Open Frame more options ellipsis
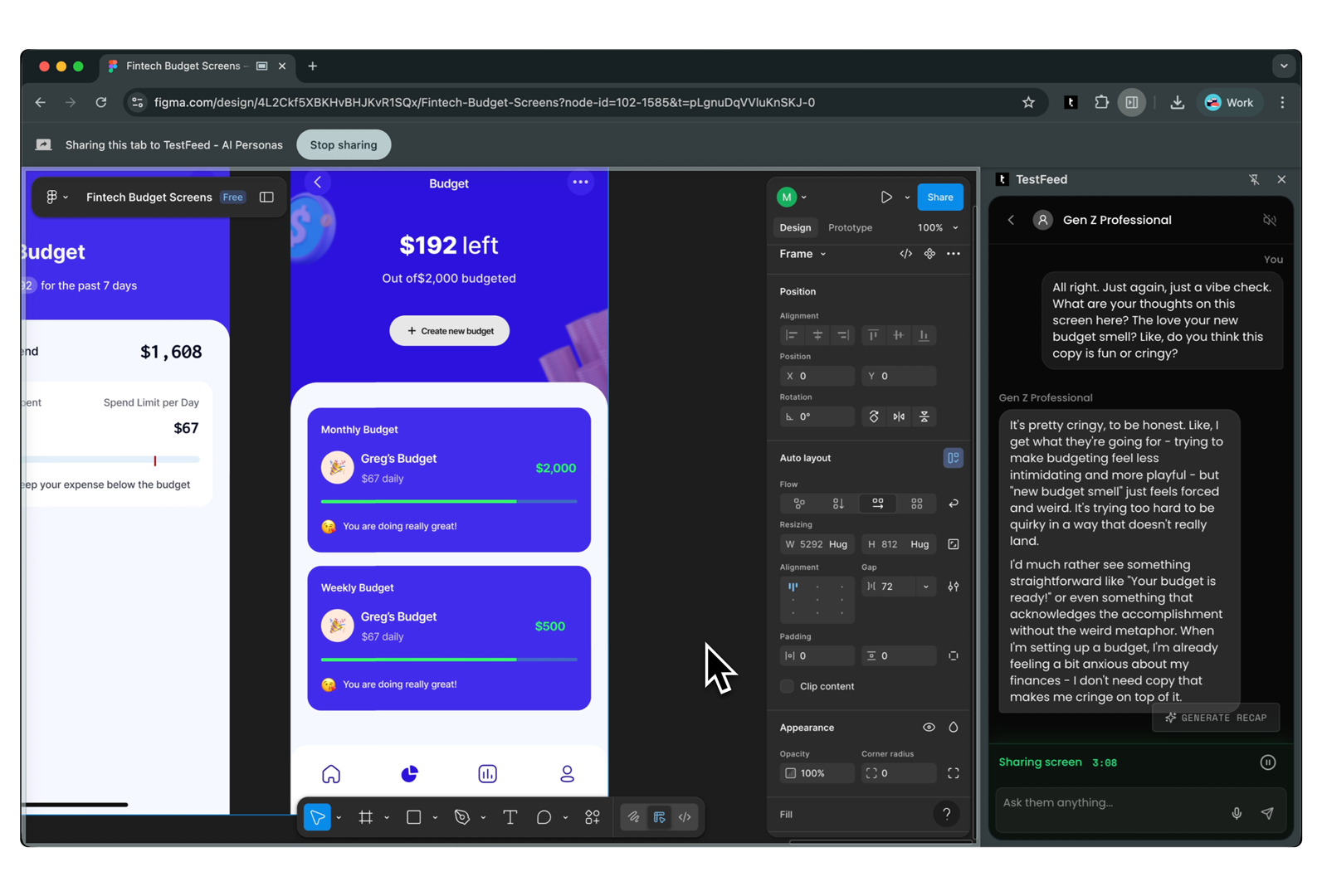Viewport: 1322px width, 896px height. (954, 254)
